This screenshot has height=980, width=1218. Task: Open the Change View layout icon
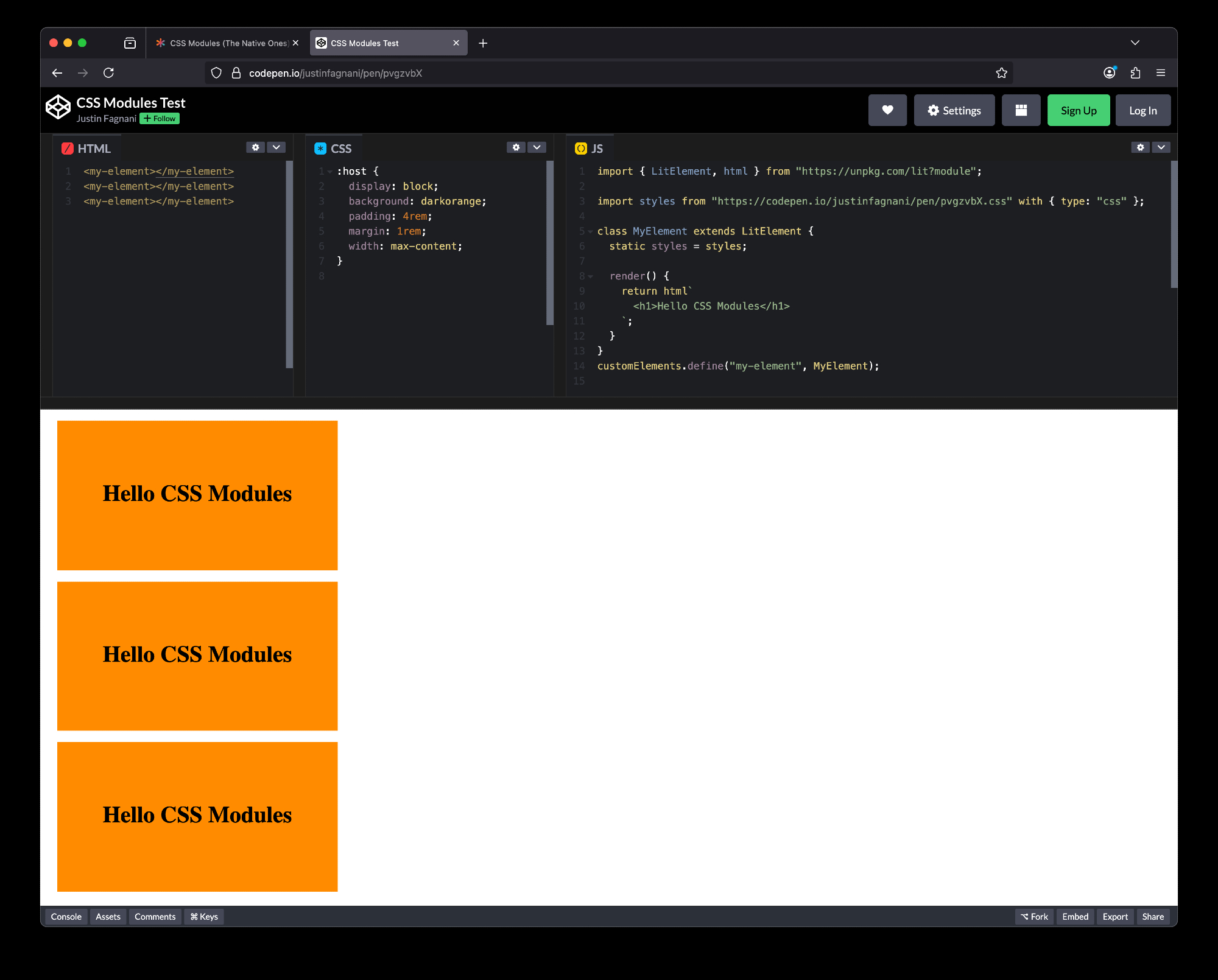coord(1021,110)
